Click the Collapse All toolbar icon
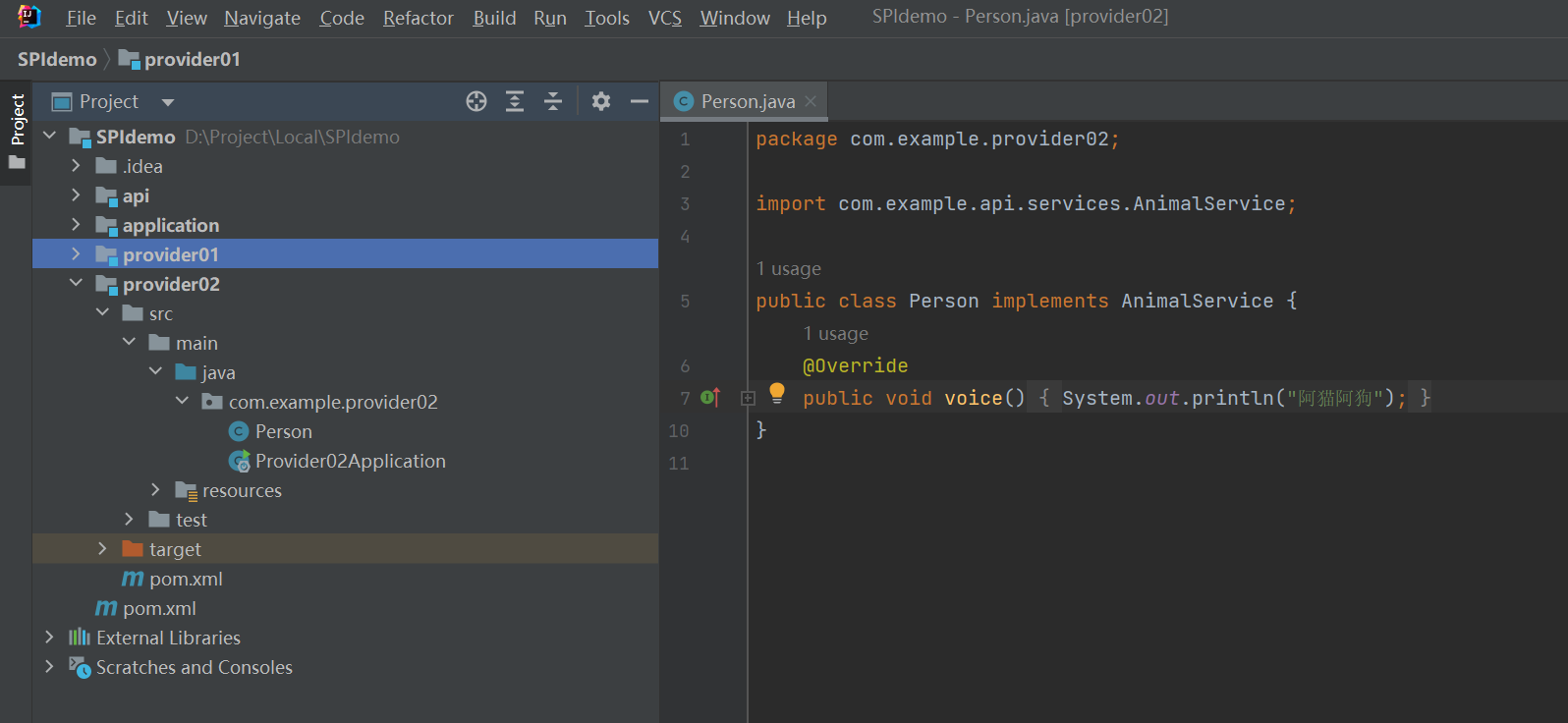The width and height of the screenshot is (1568, 723). pos(553,101)
